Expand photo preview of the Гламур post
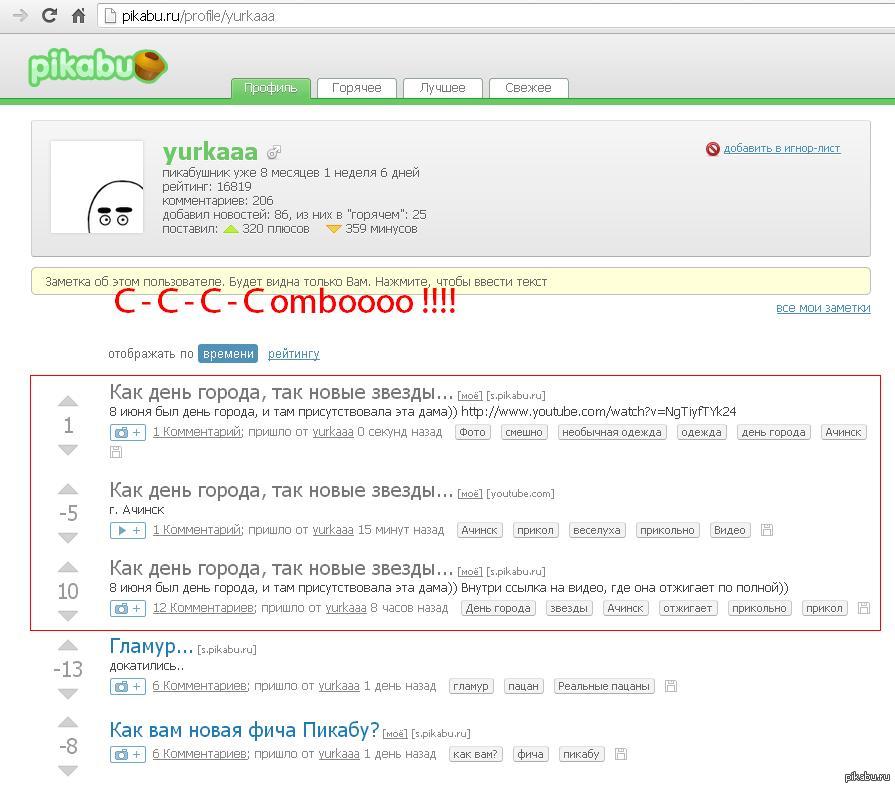The width and height of the screenshot is (895, 788). tap(127, 686)
